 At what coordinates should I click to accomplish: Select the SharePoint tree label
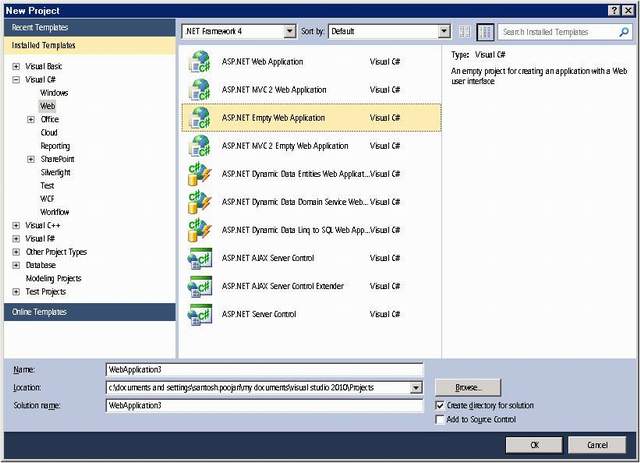57,159
